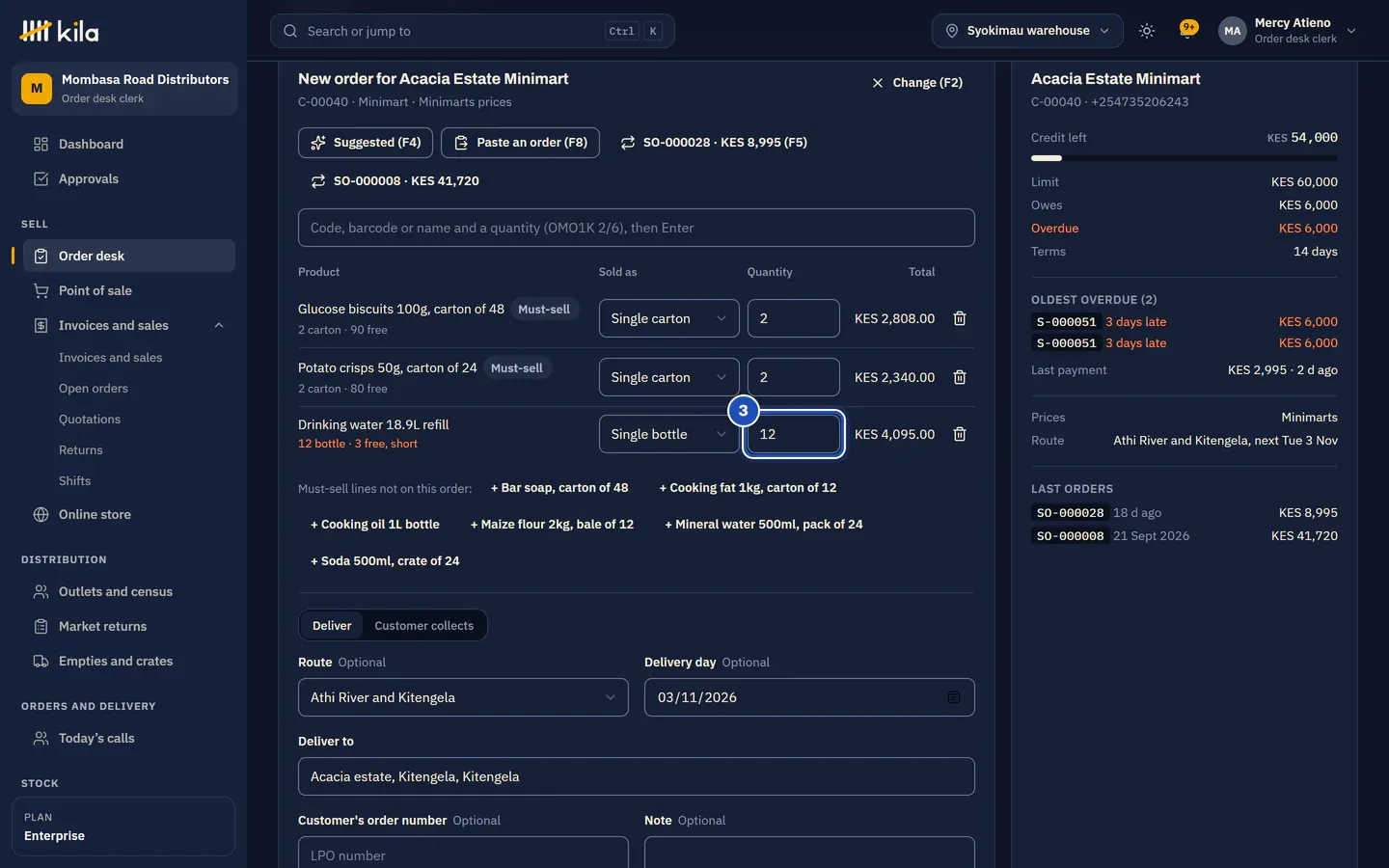Switch to Customer collects
The height and width of the screenshot is (868, 1389).
point(424,625)
